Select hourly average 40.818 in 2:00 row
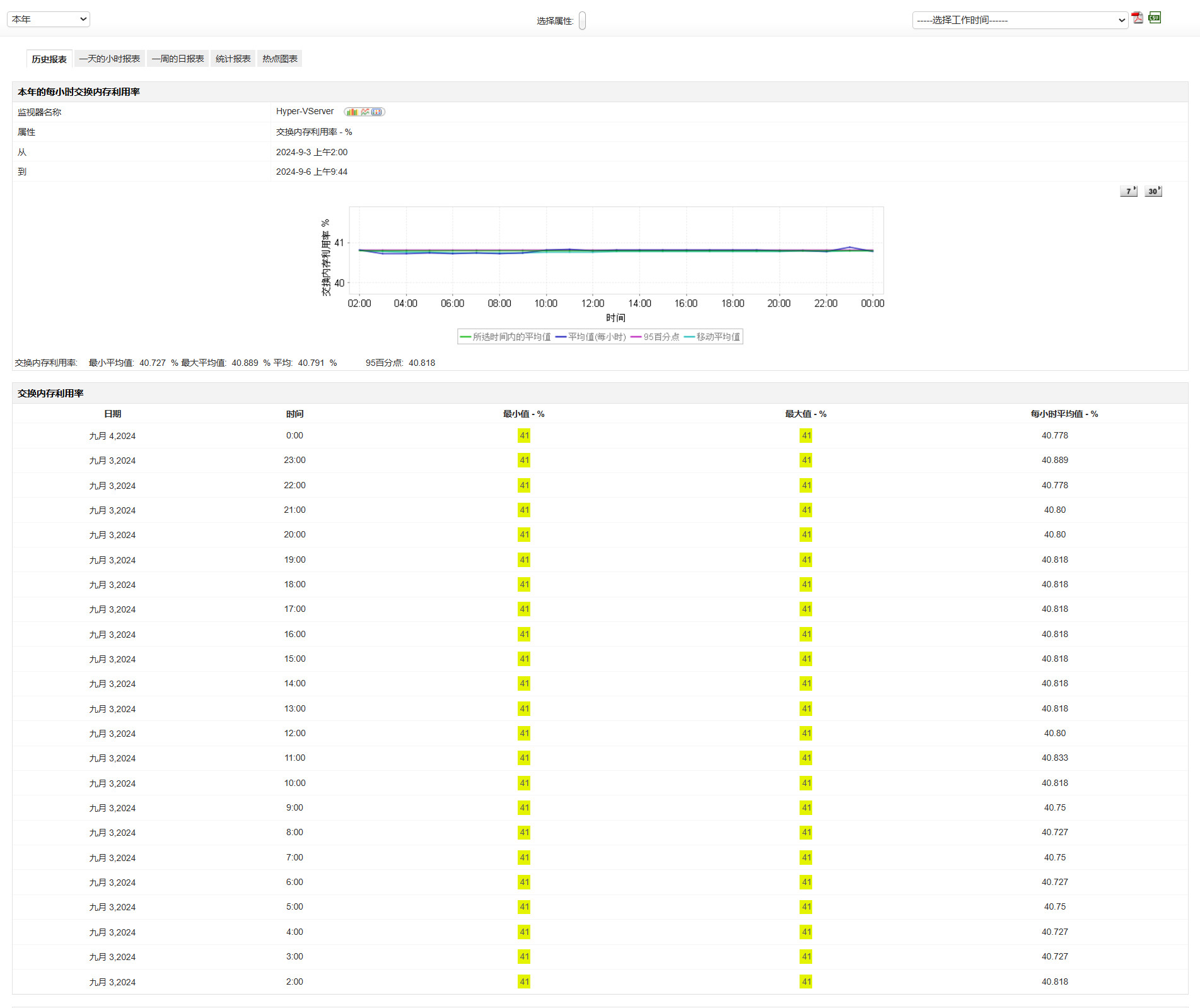Viewport: 1200px width, 1008px height. (x=1054, y=982)
